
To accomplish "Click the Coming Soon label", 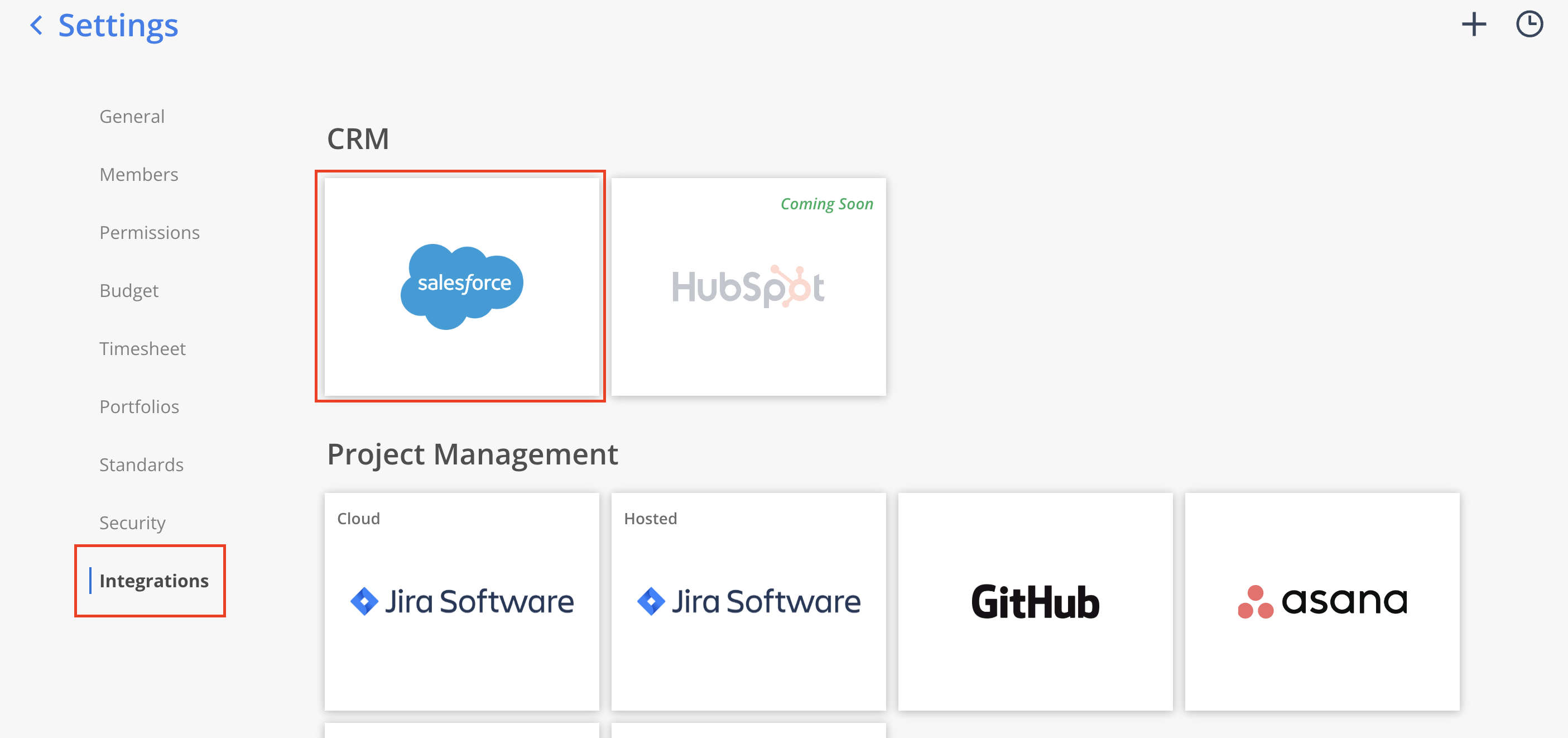I will coord(826,204).
